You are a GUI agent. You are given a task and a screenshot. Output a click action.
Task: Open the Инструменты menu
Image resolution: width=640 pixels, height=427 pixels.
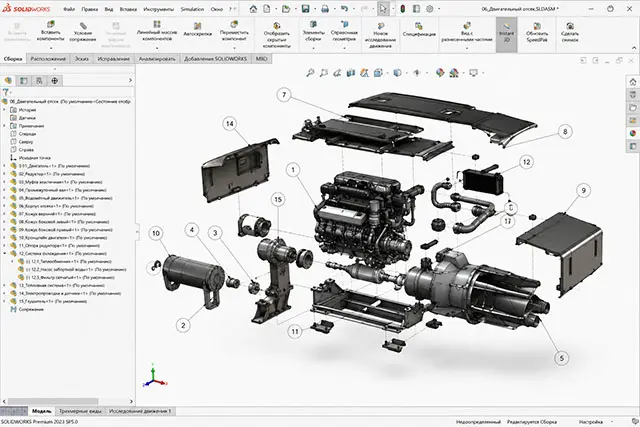tap(158, 9)
